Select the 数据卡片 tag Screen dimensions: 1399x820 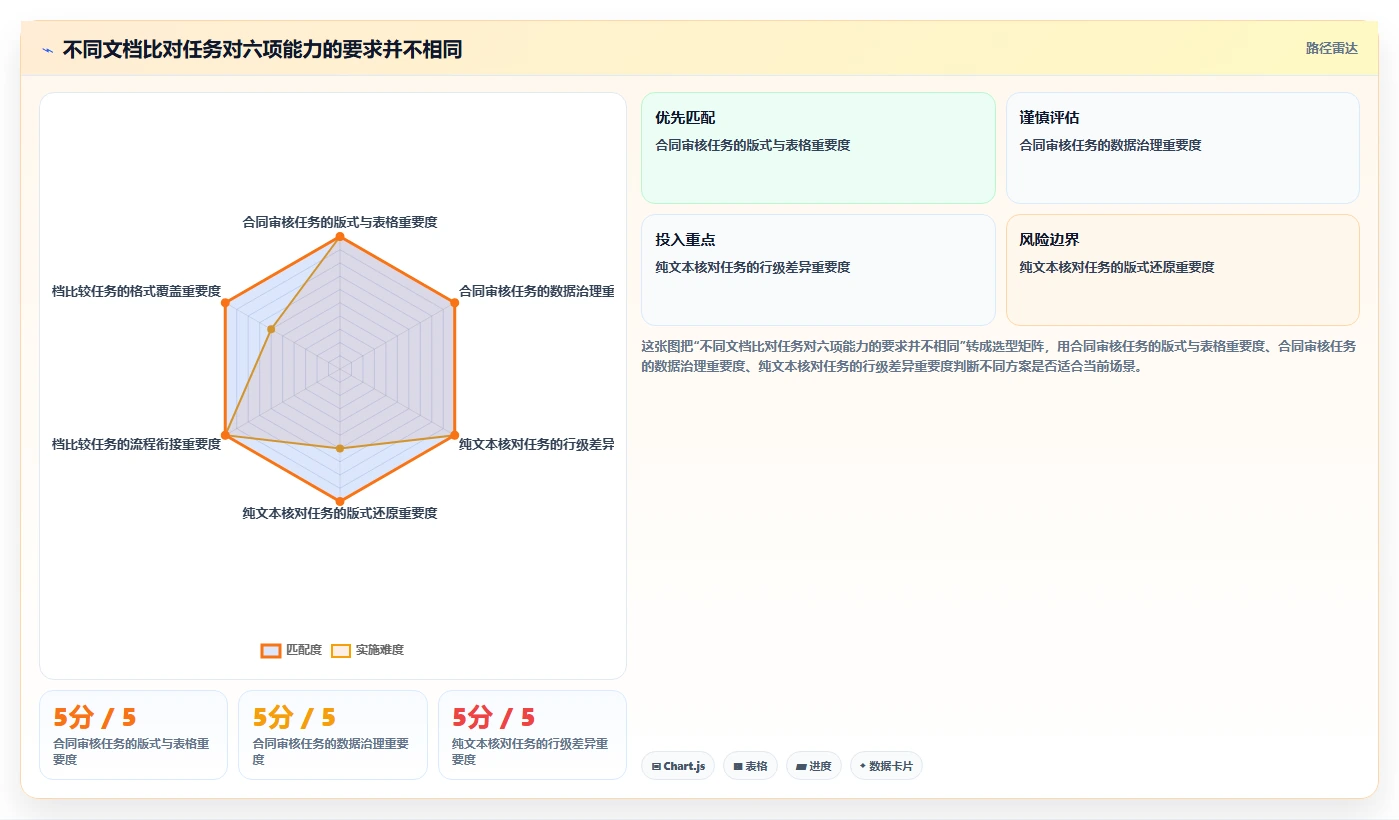coord(886,766)
